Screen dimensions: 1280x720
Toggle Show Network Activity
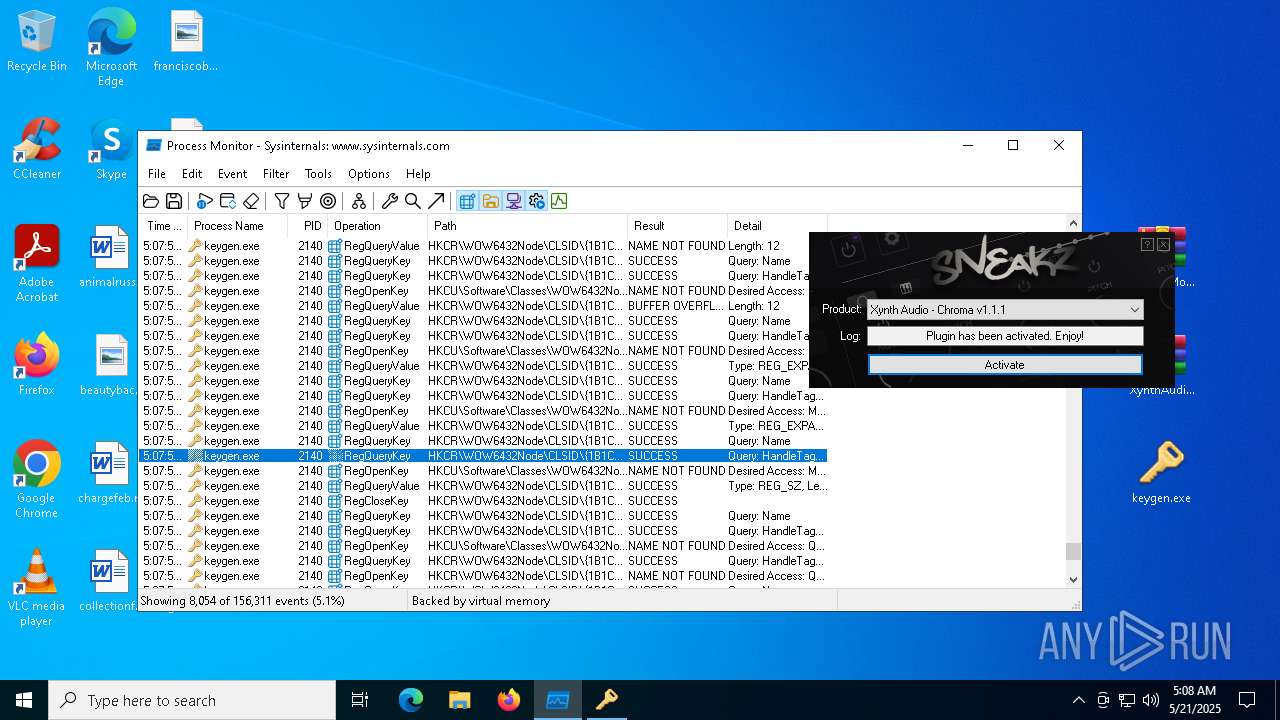513,201
